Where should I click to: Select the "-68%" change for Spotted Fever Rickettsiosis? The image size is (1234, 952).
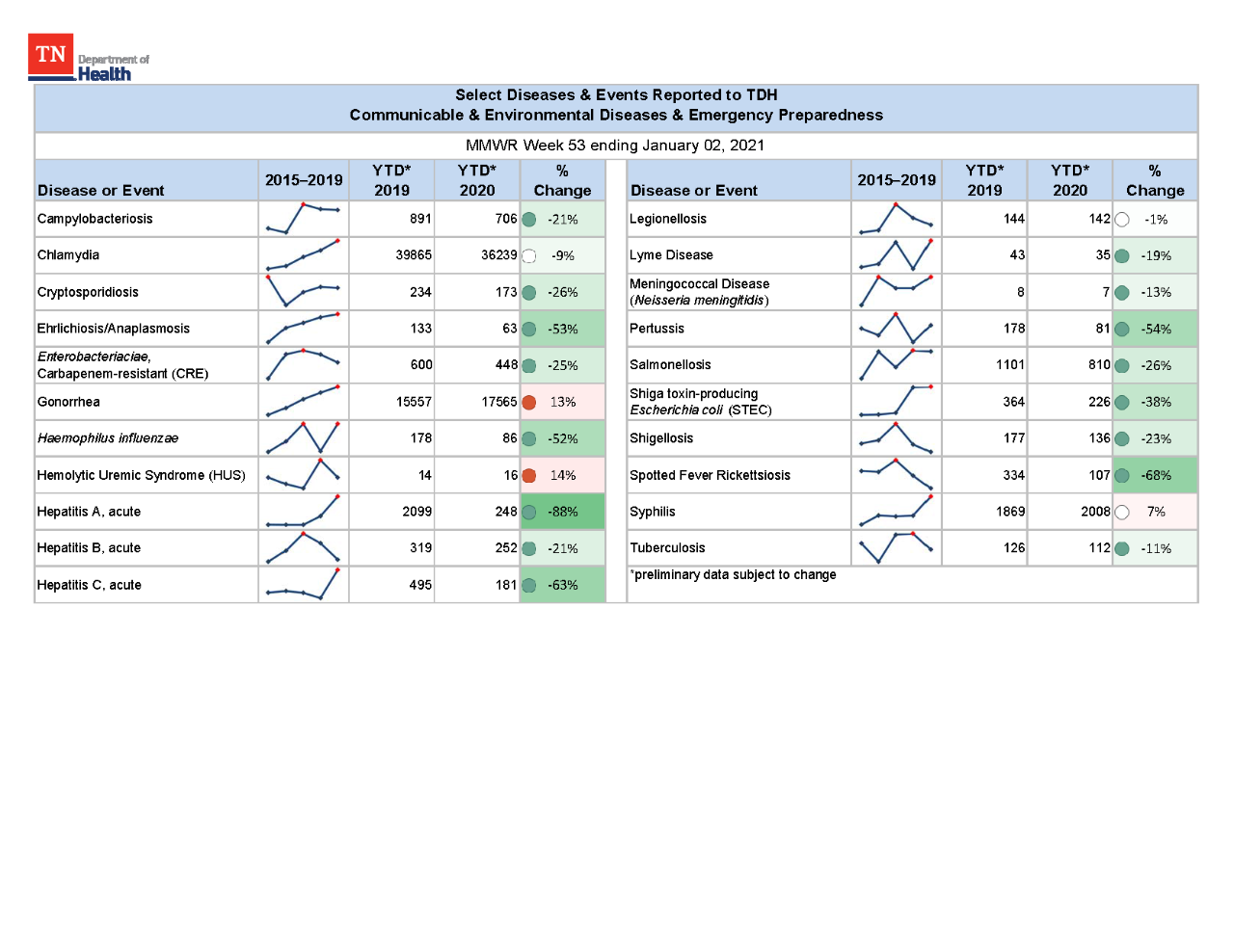1156,476
